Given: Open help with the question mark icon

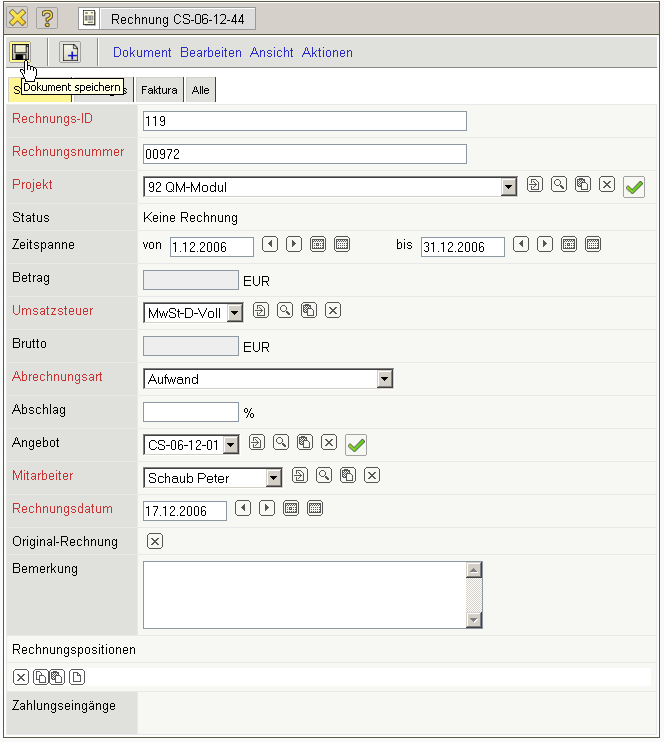Looking at the screenshot, I should (x=47, y=18).
